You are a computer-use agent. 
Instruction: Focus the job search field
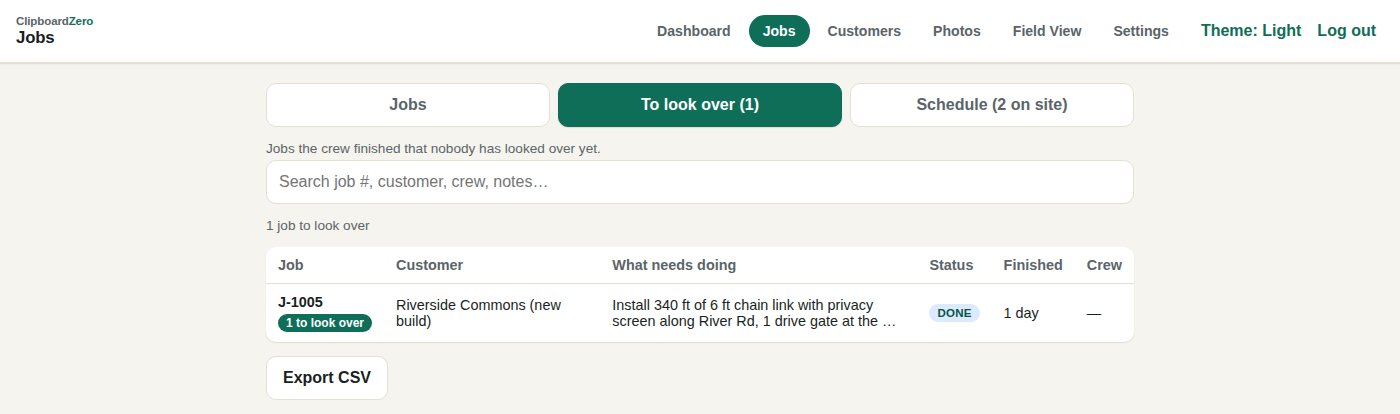tap(700, 182)
